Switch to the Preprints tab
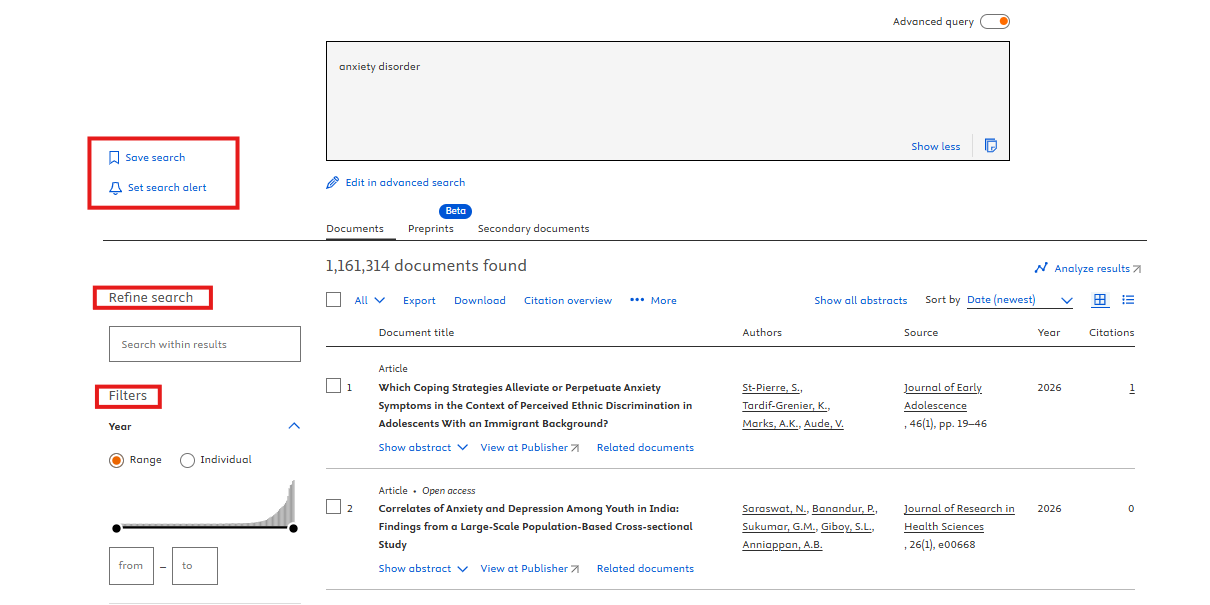1210x605 pixels. point(430,229)
